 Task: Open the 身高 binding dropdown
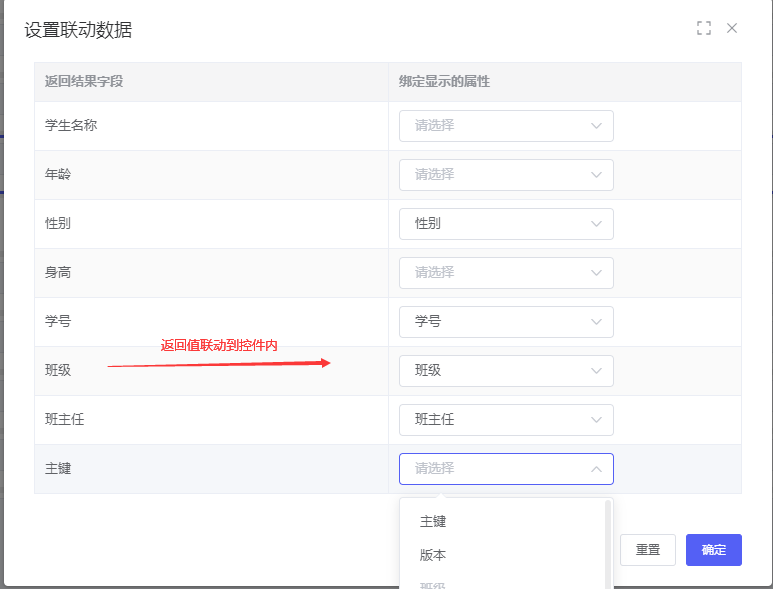[x=505, y=273]
